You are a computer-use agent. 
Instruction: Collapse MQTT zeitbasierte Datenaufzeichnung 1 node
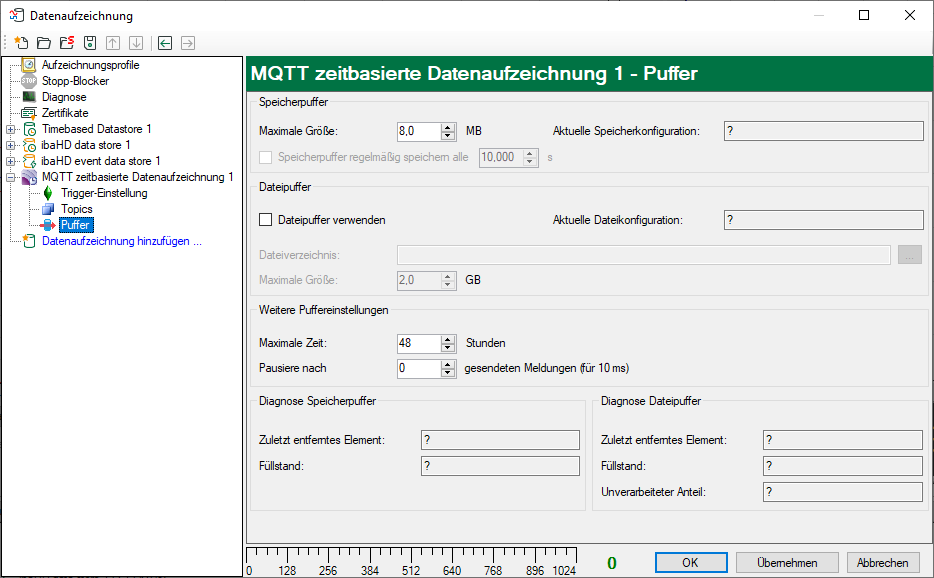pyautogui.click(x=11, y=177)
